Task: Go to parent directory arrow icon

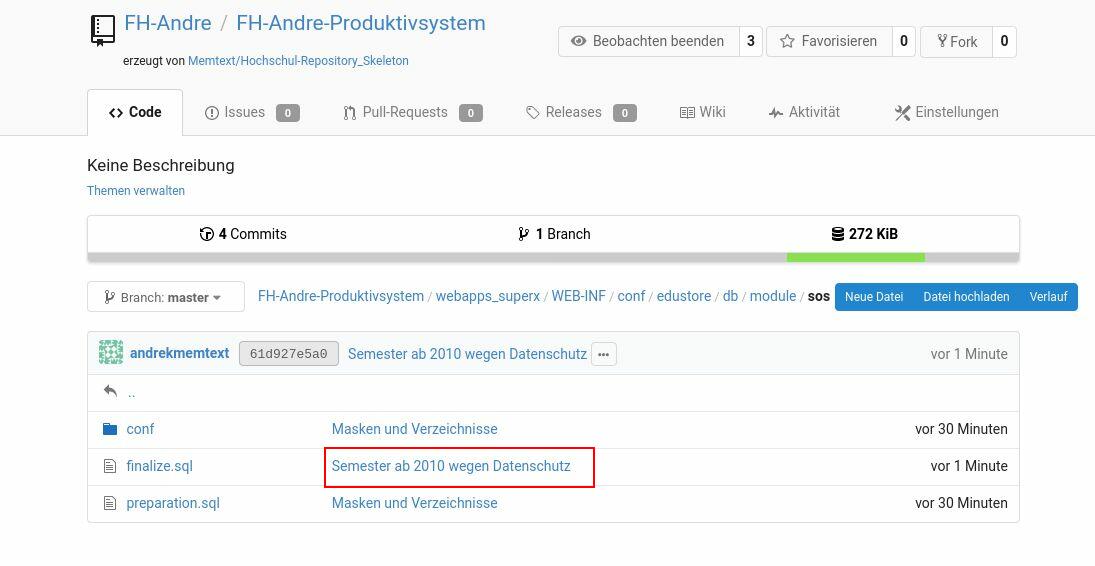Action: [x=110, y=392]
